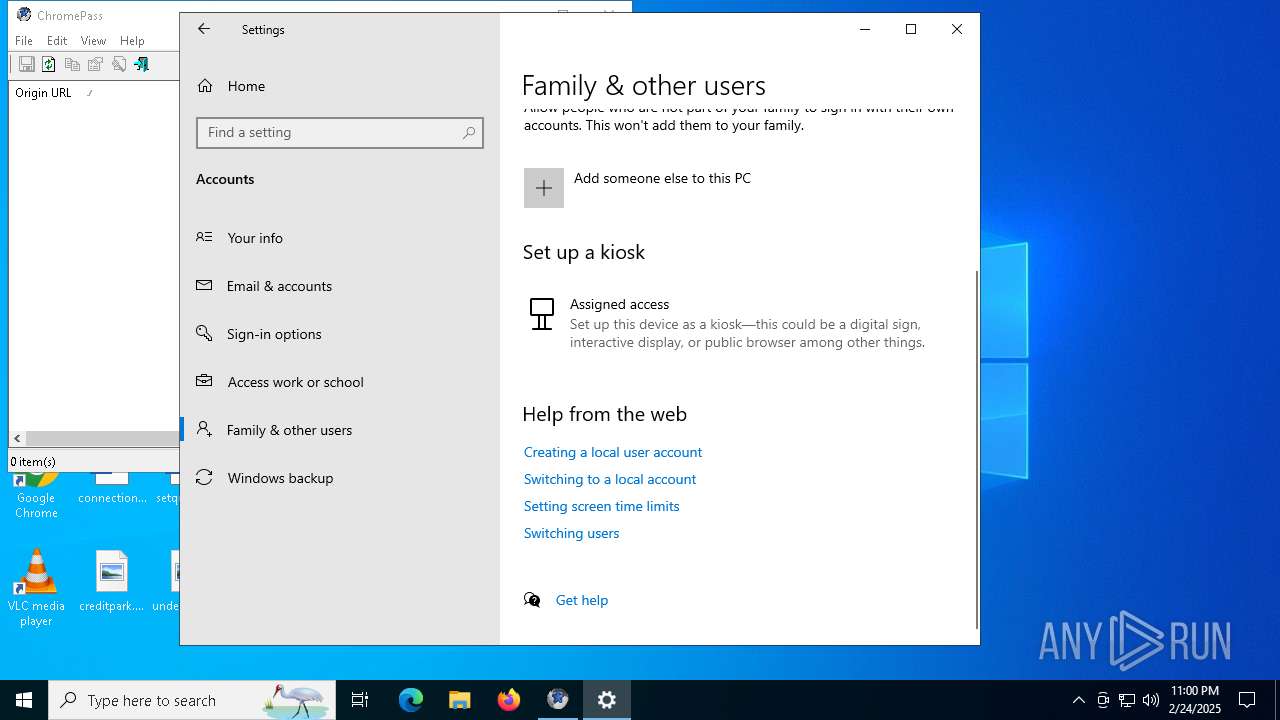Viewport: 1280px width, 720px height.
Task: Open Windows backup settings
Action: pos(340,478)
